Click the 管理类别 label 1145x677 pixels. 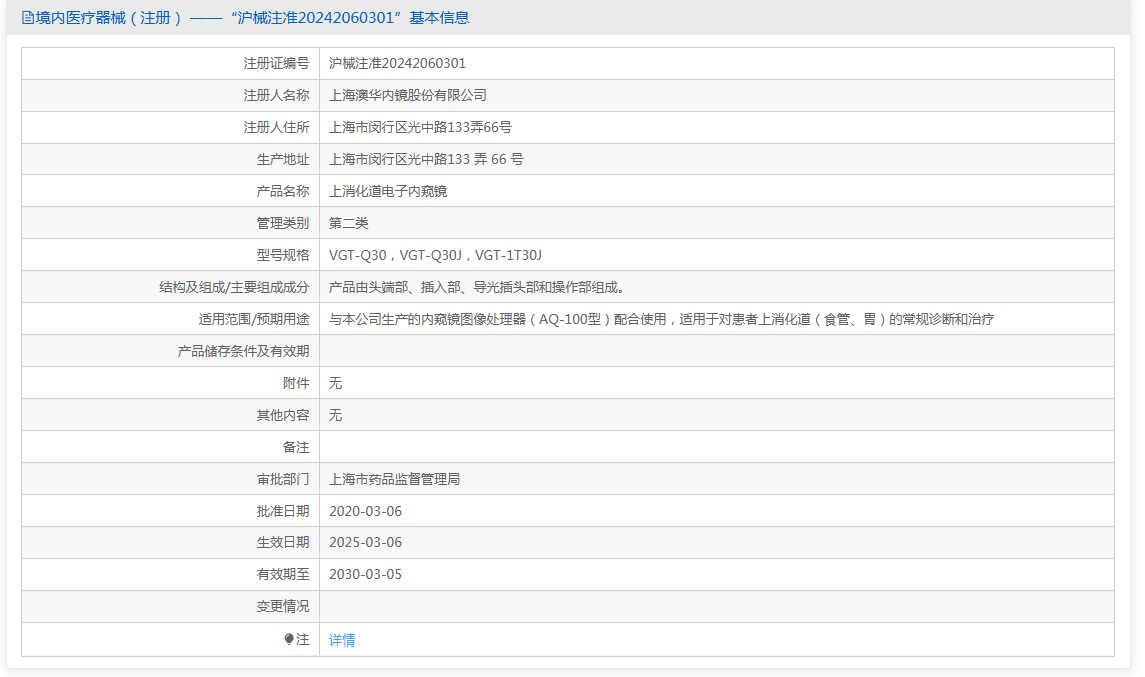click(283, 223)
